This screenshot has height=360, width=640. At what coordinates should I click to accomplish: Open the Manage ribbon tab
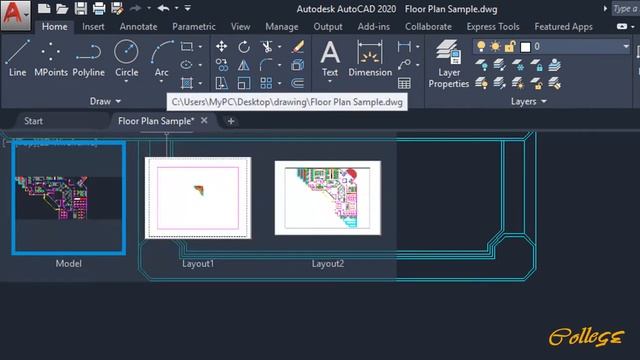tap(282, 27)
